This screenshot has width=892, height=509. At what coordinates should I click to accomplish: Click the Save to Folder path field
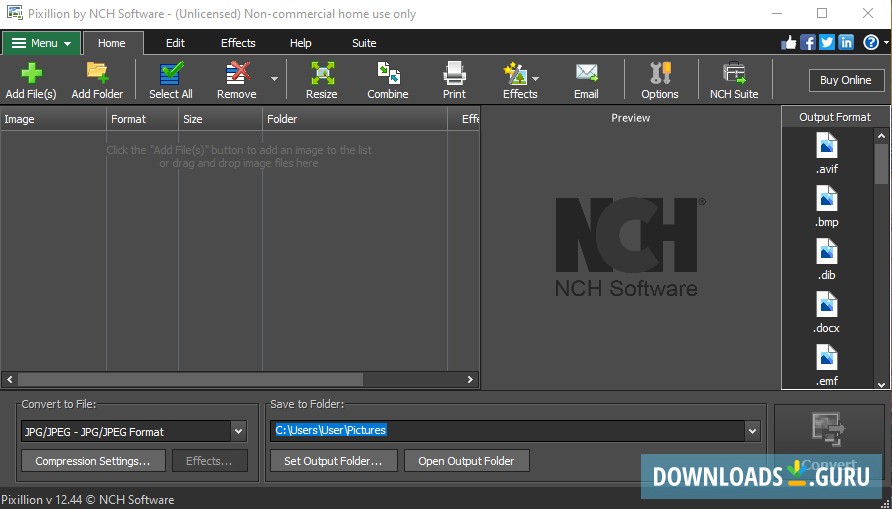click(x=507, y=431)
